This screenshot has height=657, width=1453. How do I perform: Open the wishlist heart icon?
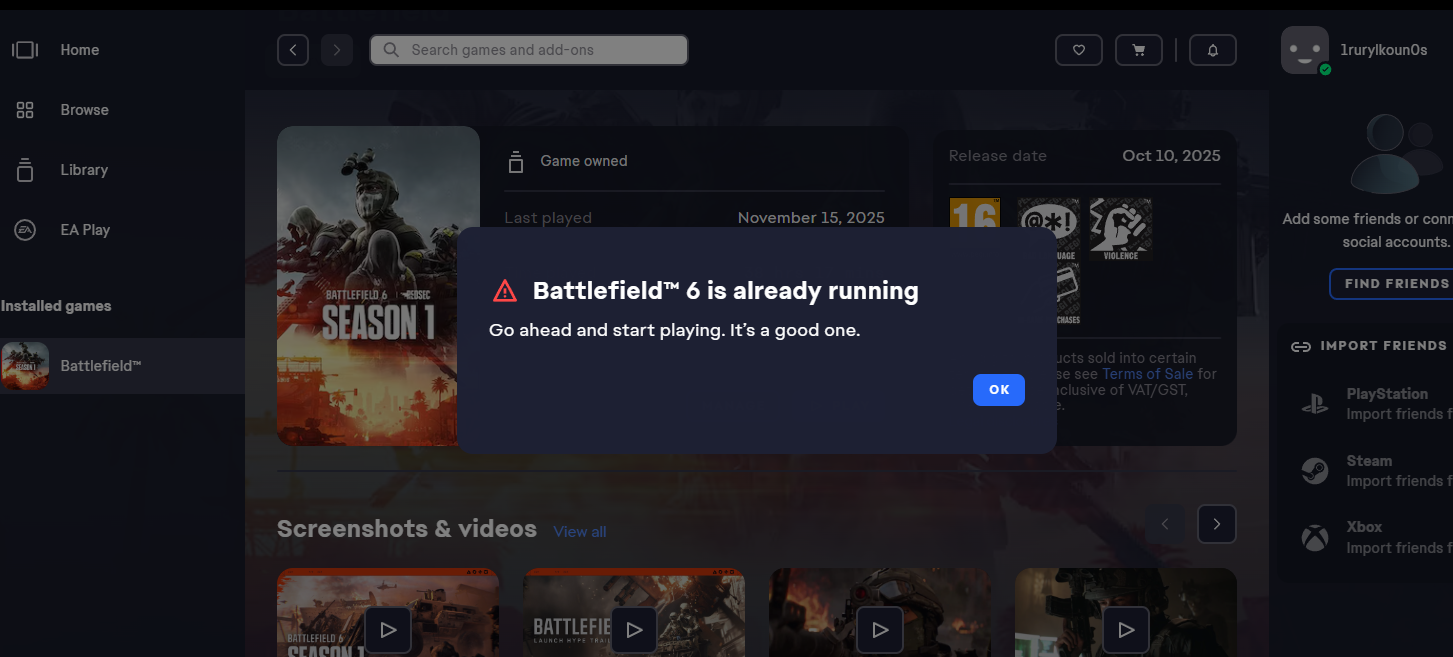coord(1078,50)
